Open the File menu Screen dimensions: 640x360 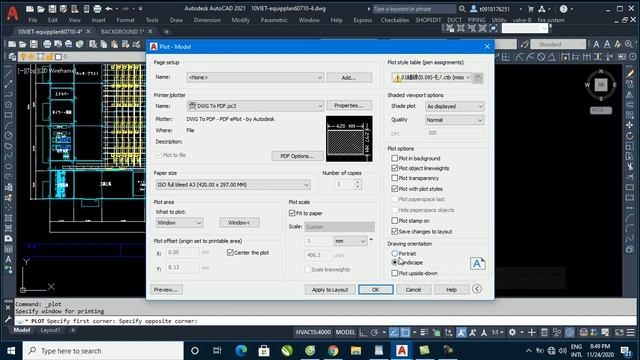point(33,20)
